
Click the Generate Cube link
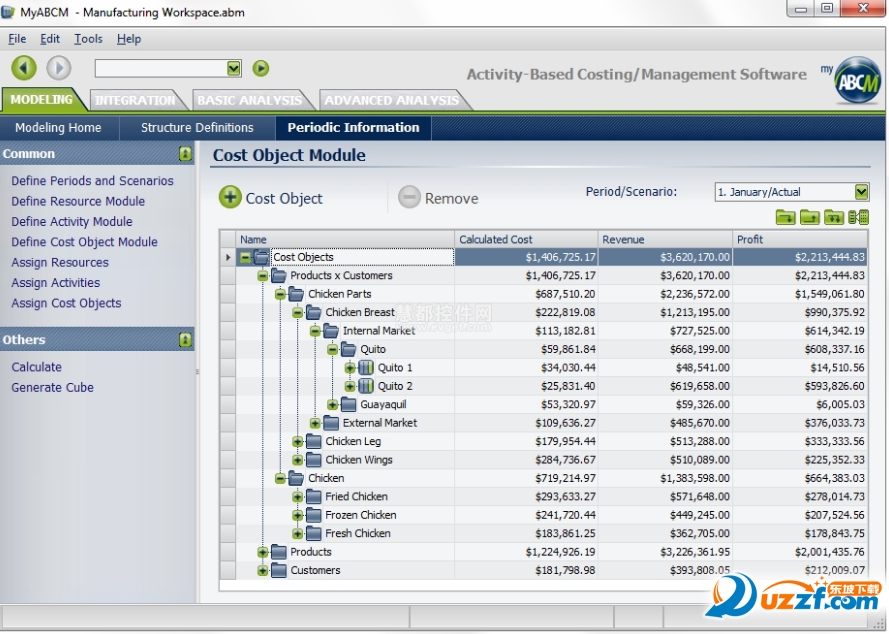tap(53, 387)
